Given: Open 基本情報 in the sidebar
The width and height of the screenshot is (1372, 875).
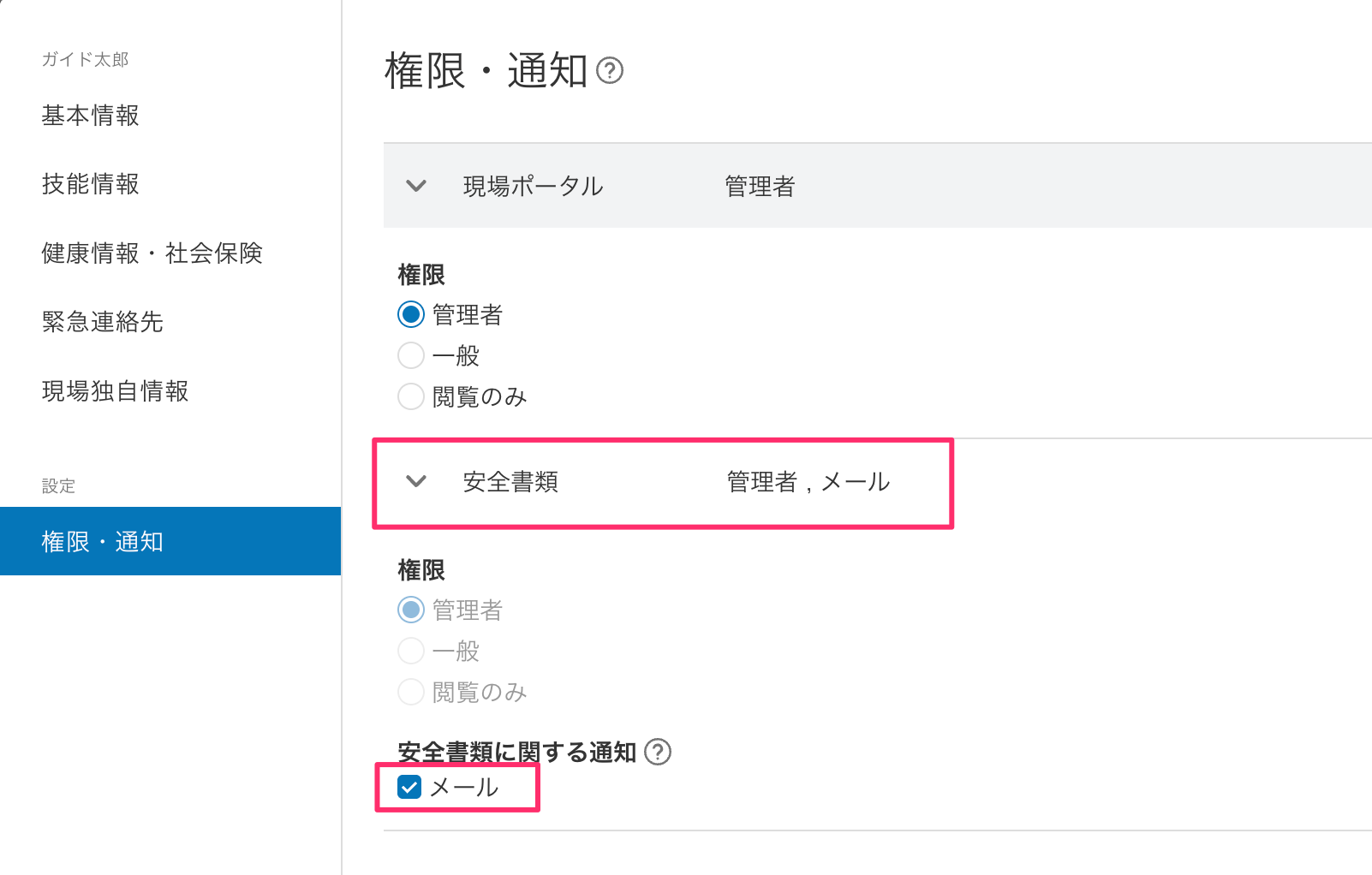Looking at the screenshot, I should coord(91,116).
